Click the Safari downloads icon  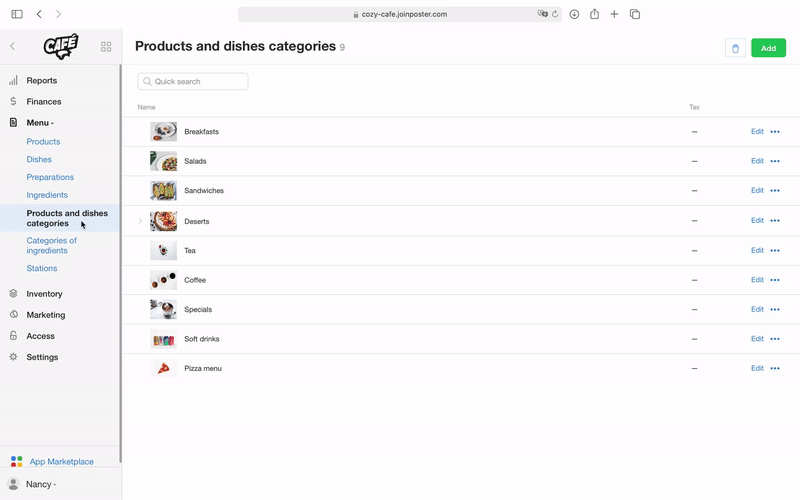click(574, 14)
